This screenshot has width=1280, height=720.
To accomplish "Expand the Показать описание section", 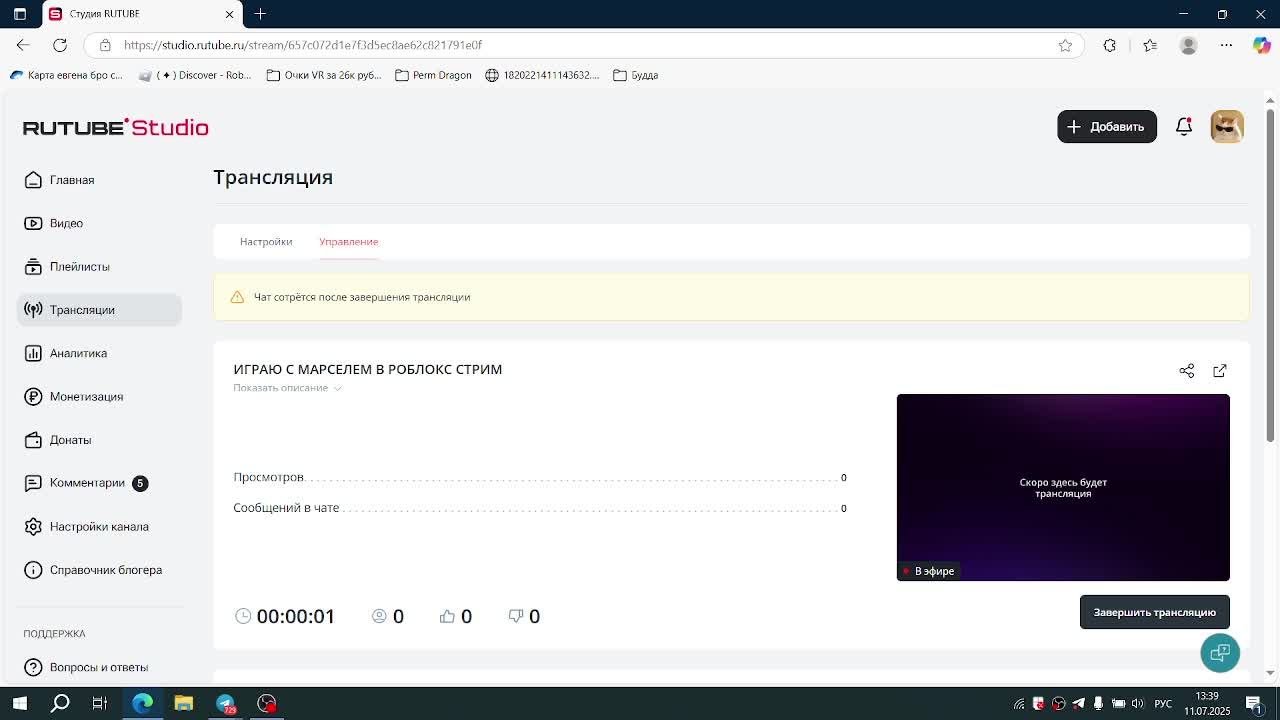I will [287, 388].
